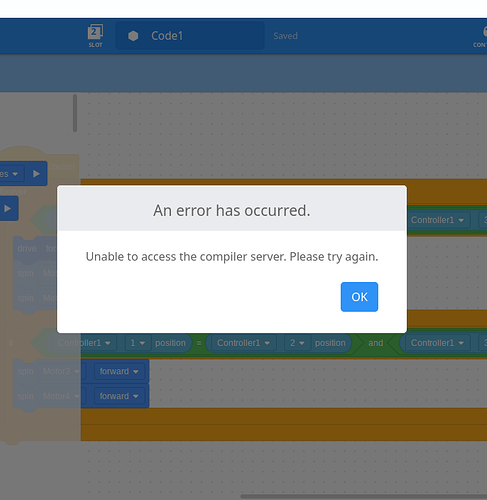Click the equals sign in comparison block
Screen dimensions: 487x500
click(x=199, y=343)
